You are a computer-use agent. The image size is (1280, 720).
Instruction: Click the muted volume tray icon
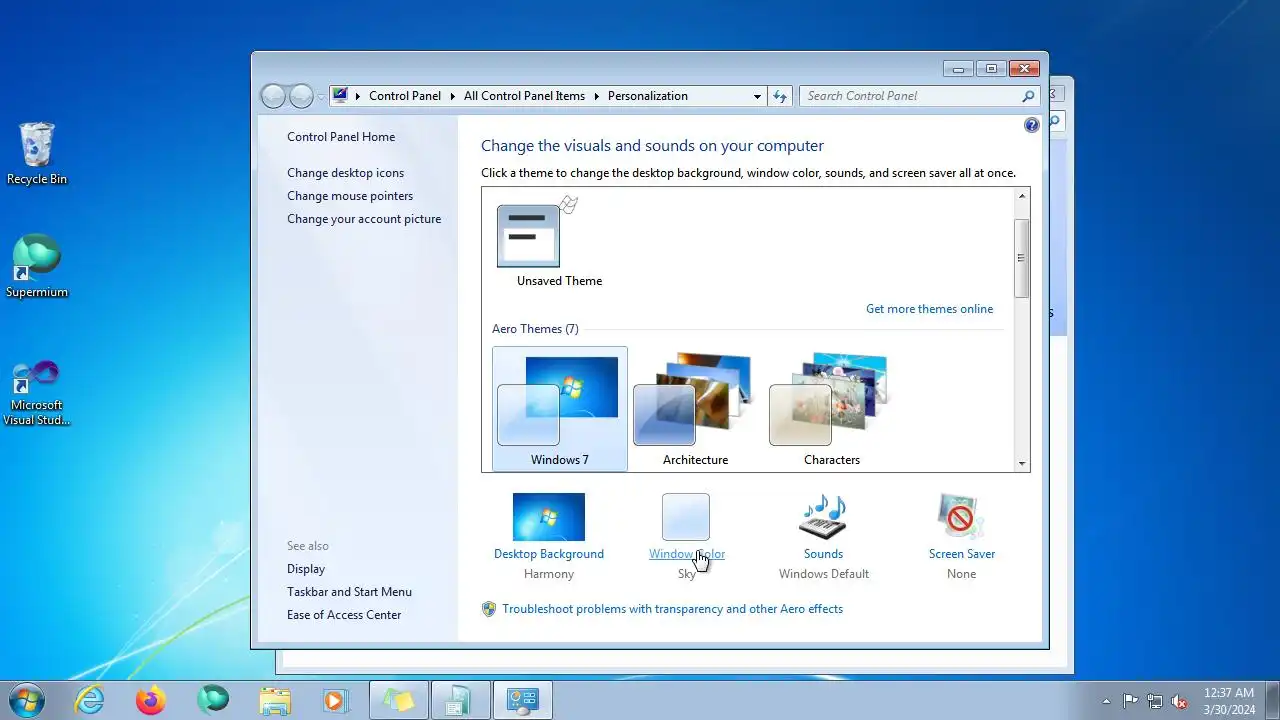tap(1179, 701)
